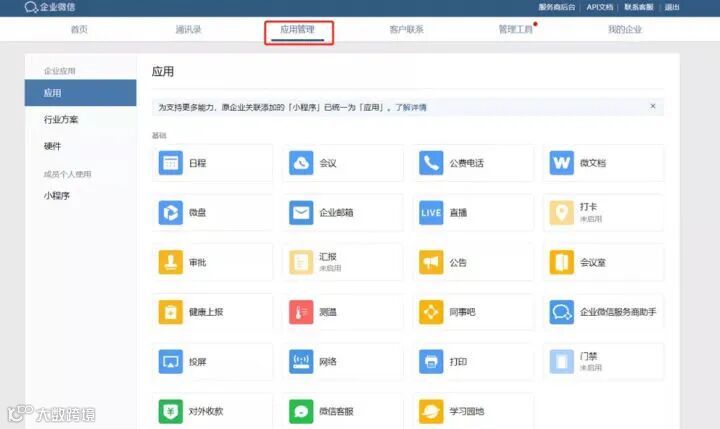Open the 公费电话 phone app icon

click(x=431, y=163)
